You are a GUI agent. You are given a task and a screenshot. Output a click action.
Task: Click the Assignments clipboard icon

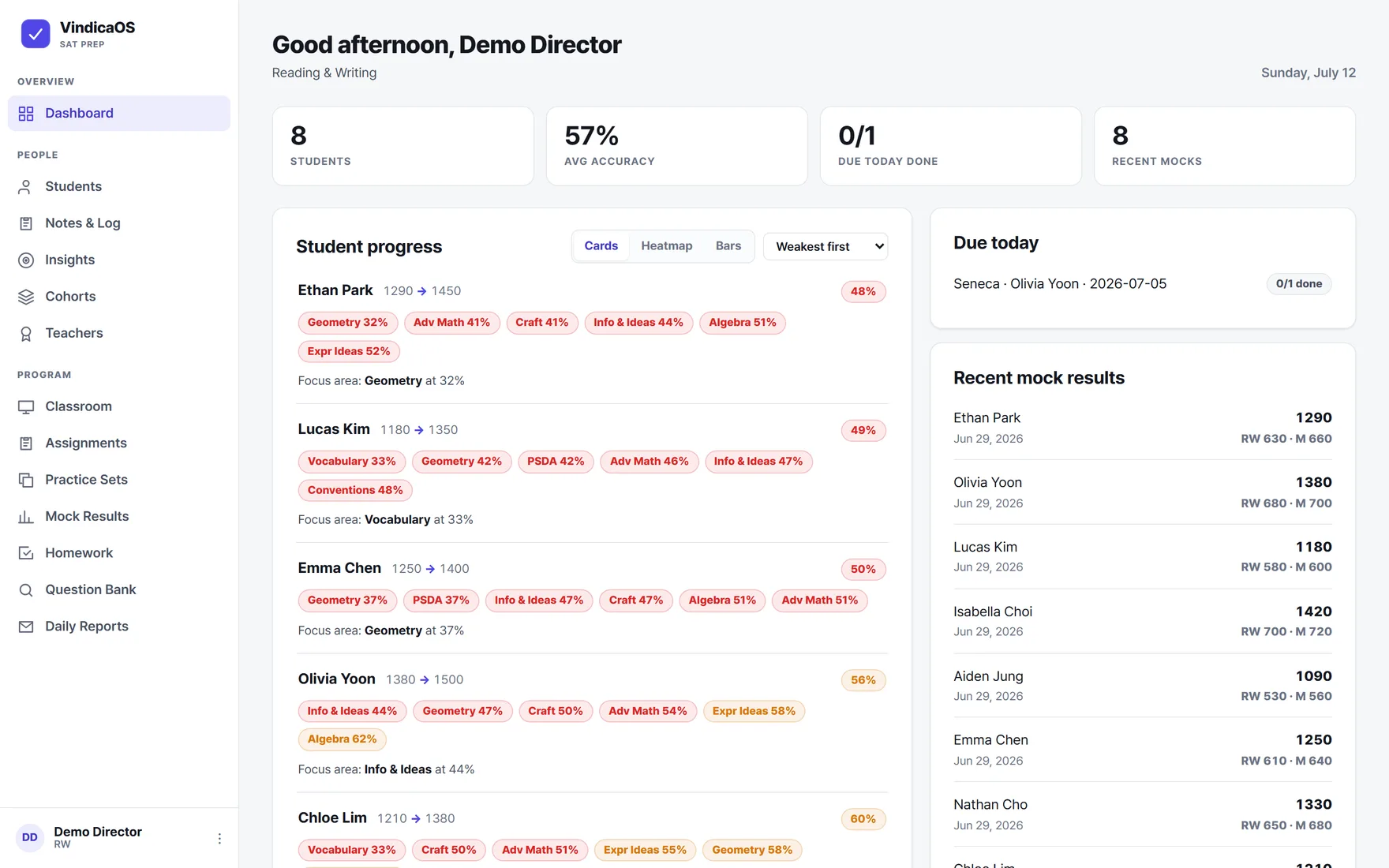26,443
